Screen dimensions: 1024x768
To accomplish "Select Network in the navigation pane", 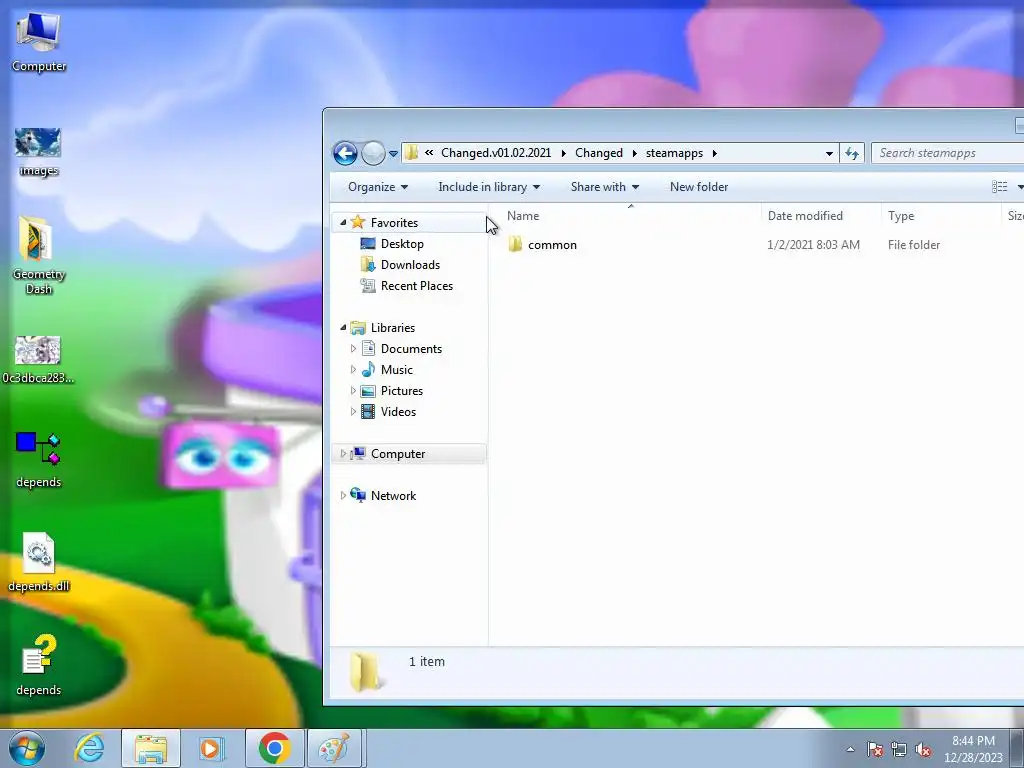I will tap(393, 496).
